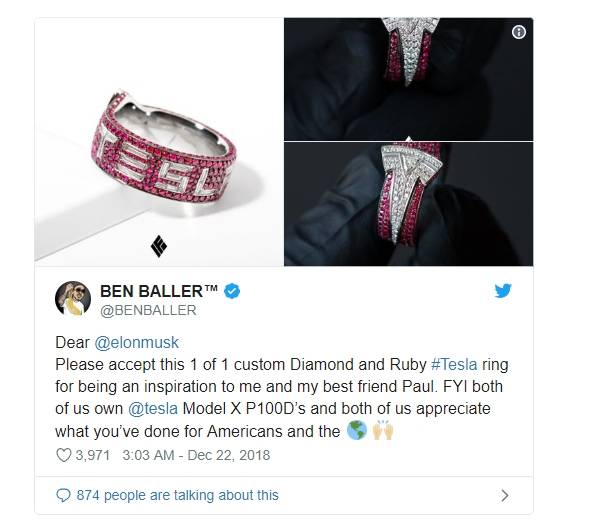Open the 3:03 AM - Dec 22, 2018 timestamp
The height and width of the screenshot is (520, 593).
click(196, 455)
